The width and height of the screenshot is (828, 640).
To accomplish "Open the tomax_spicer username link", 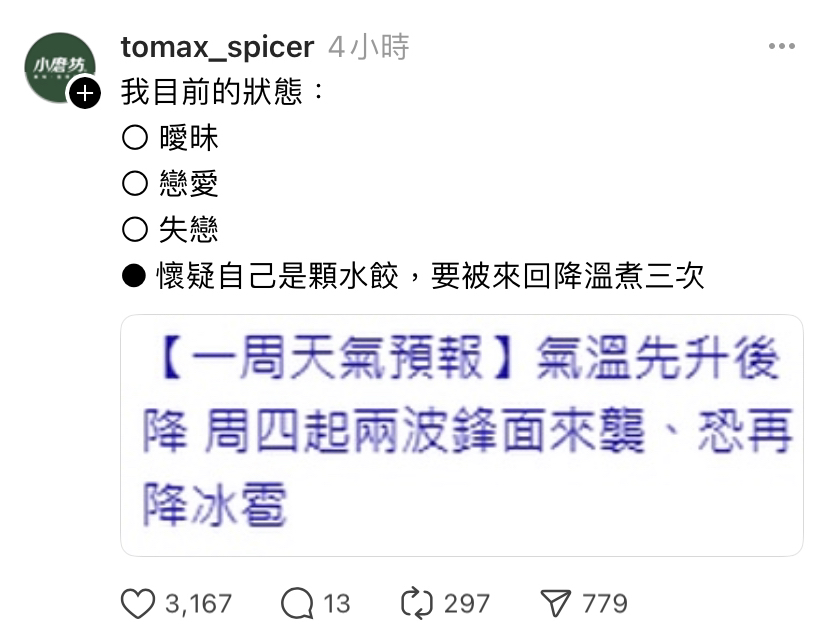I will [x=217, y=47].
